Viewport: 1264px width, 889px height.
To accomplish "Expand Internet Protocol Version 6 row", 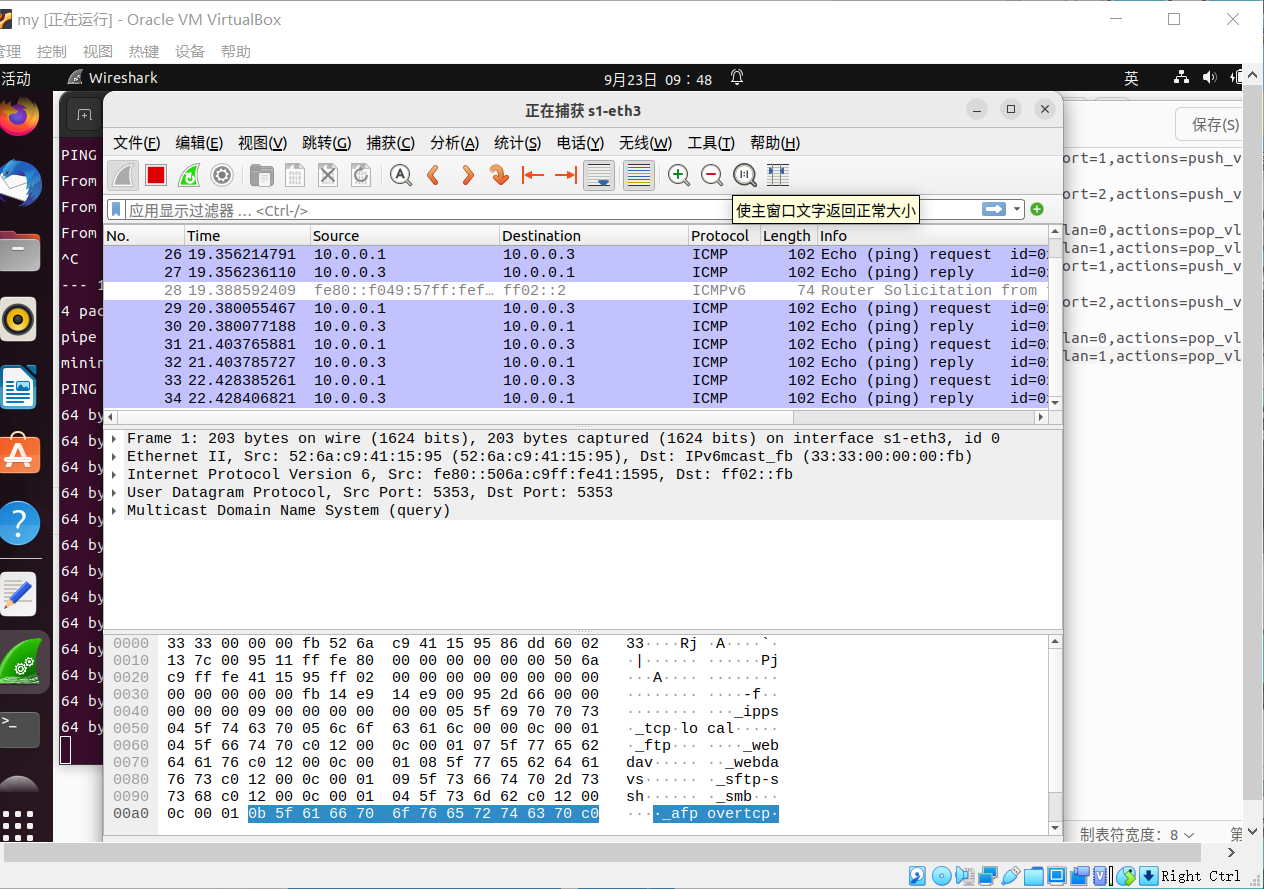I will pyautogui.click(x=115, y=475).
